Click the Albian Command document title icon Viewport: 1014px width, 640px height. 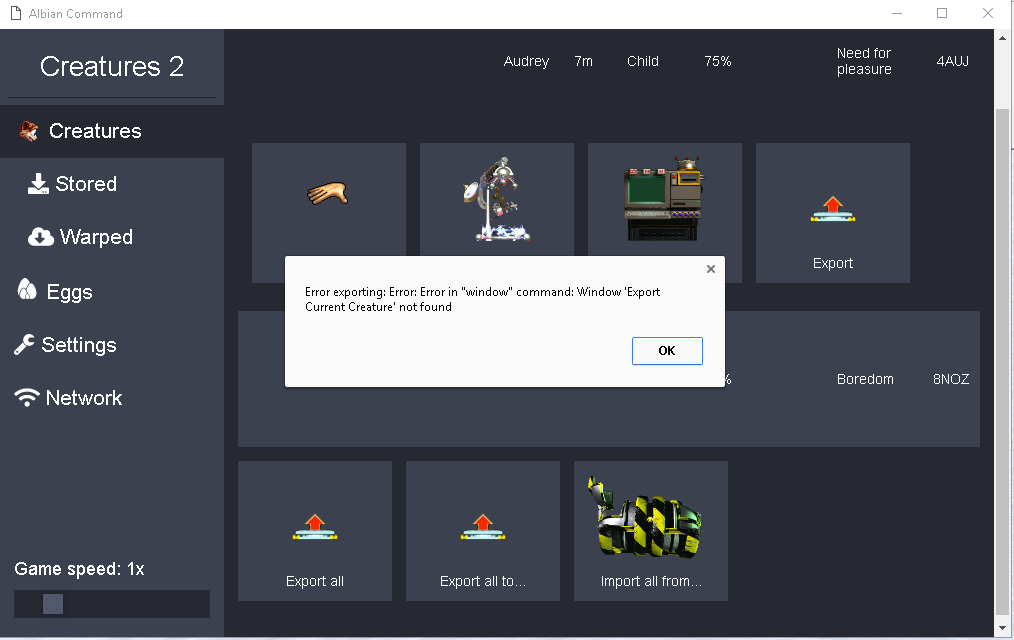pyautogui.click(x=16, y=14)
